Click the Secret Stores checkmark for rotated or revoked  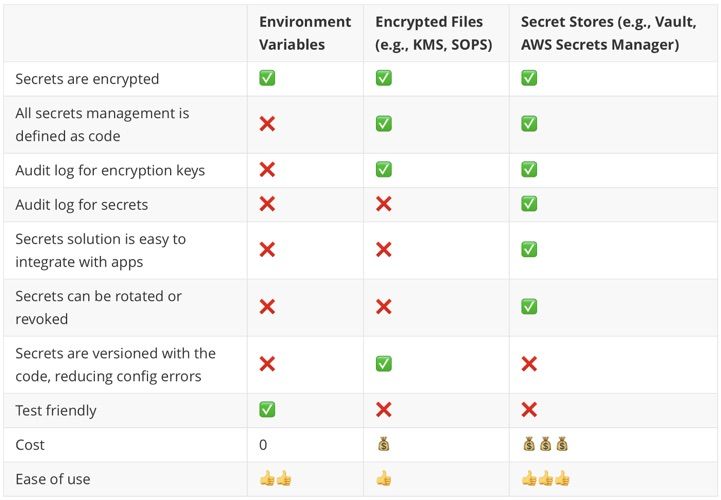click(529, 307)
